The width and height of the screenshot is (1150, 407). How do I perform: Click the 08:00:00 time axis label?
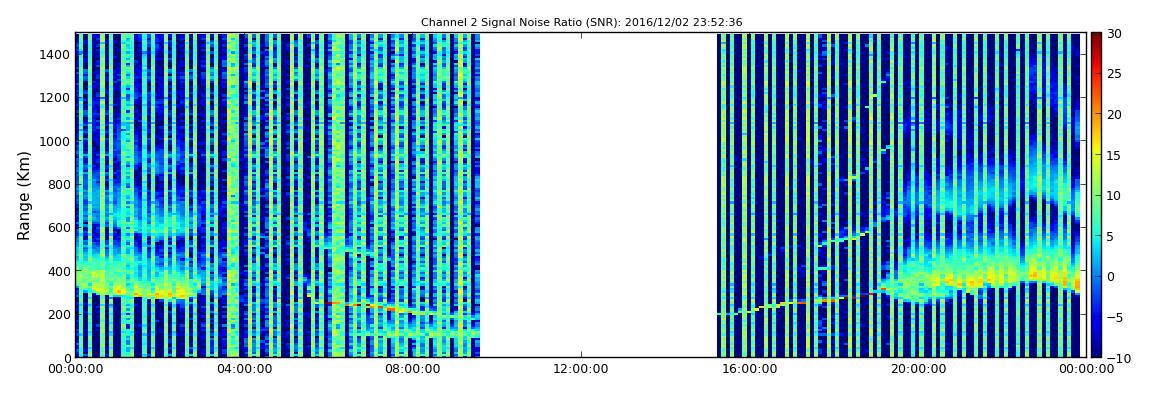[412, 370]
